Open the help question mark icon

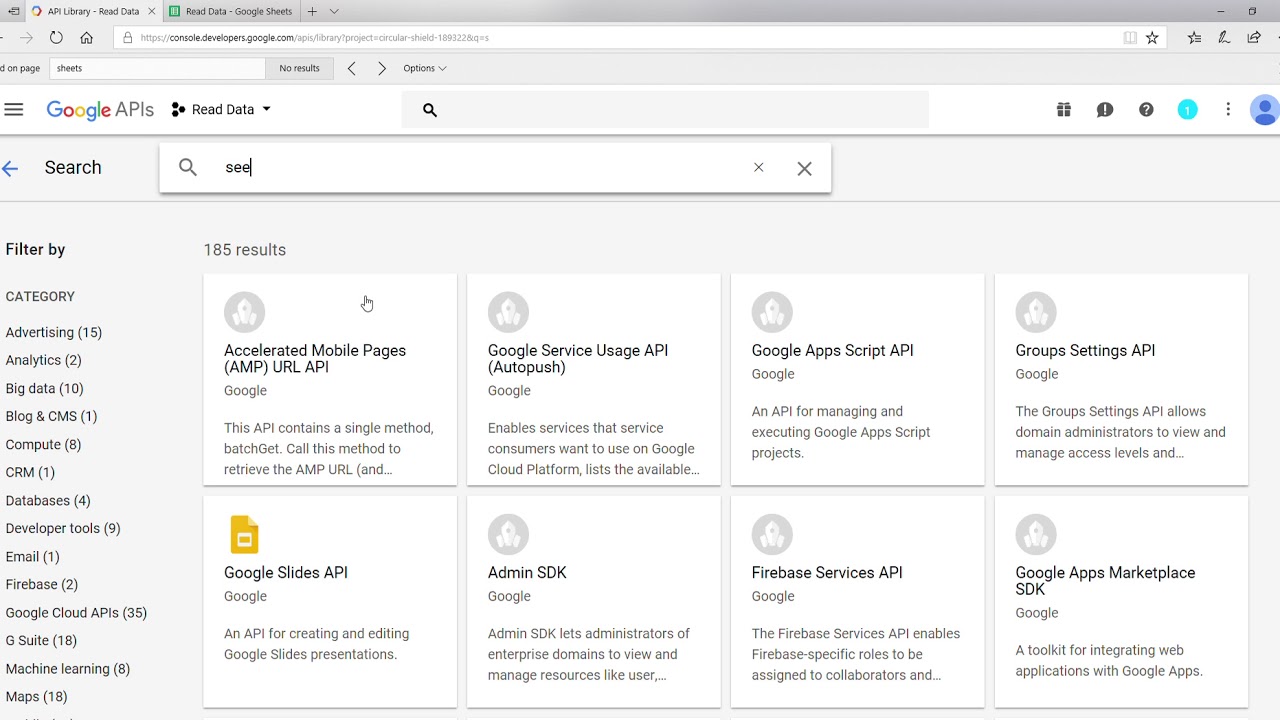(x=1146, y=110)
